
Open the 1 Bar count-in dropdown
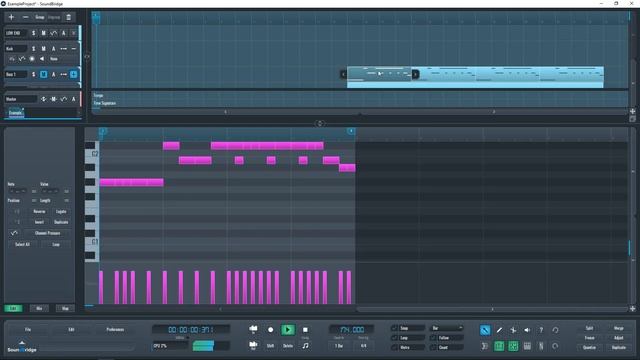point(339,346)
